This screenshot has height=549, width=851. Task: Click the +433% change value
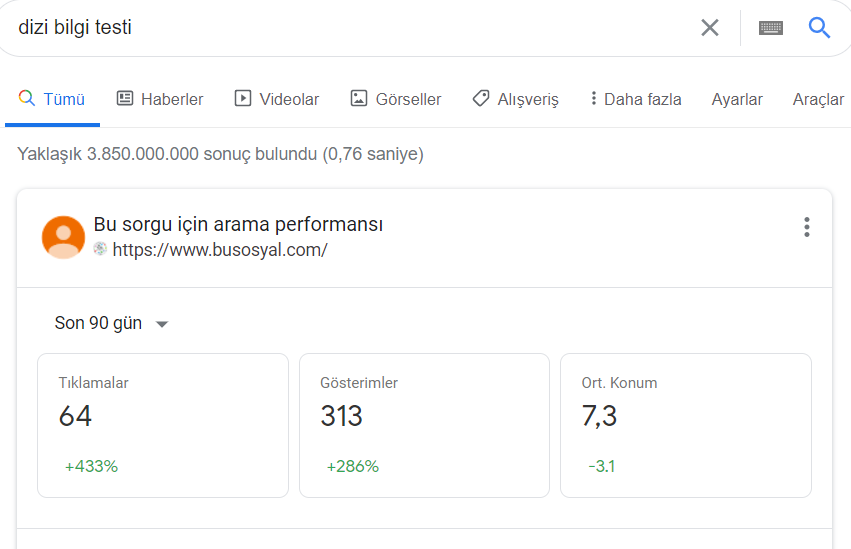click(91, 466)
